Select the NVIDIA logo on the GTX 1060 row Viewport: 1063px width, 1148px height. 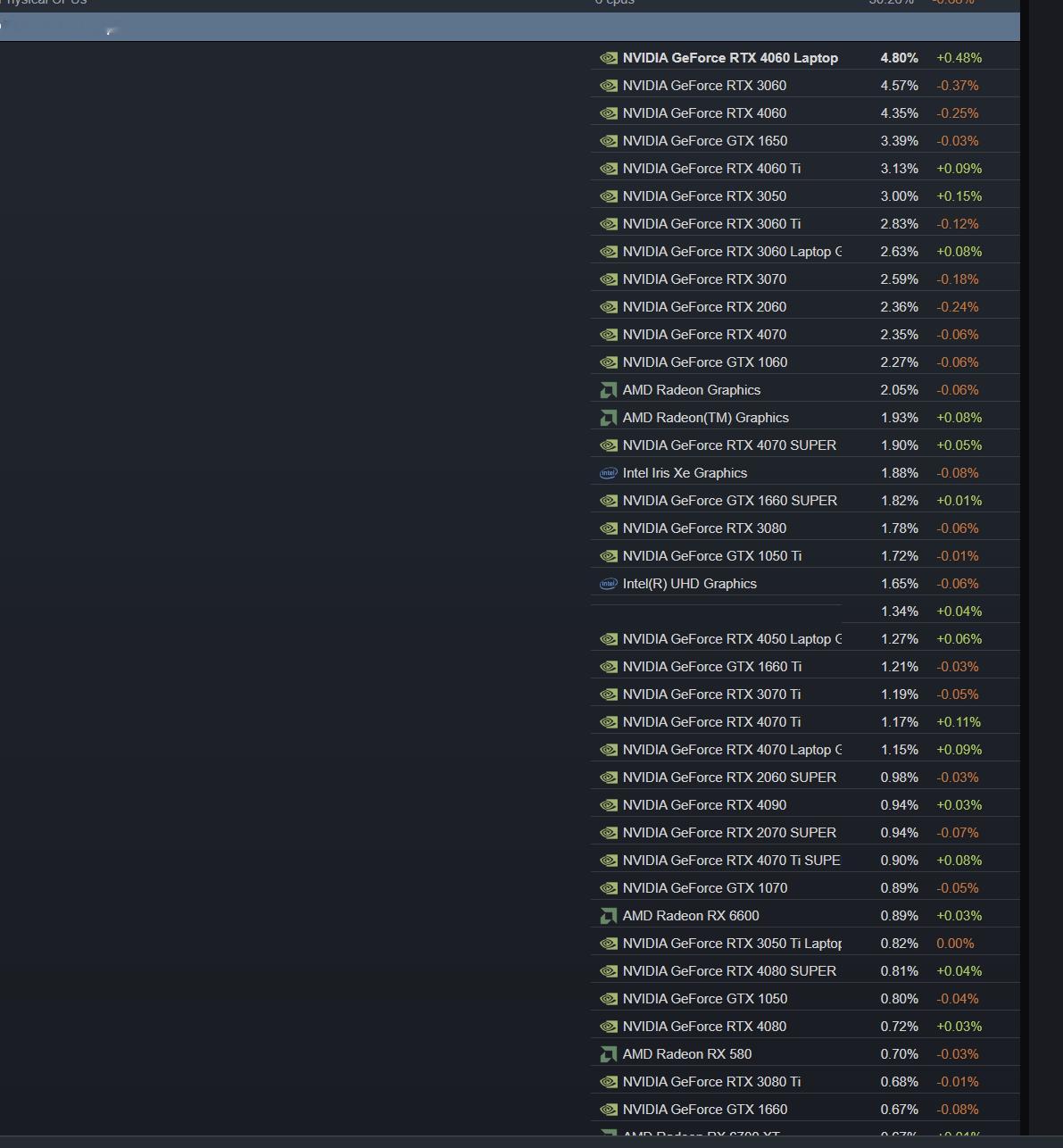(x=609, y=362)
